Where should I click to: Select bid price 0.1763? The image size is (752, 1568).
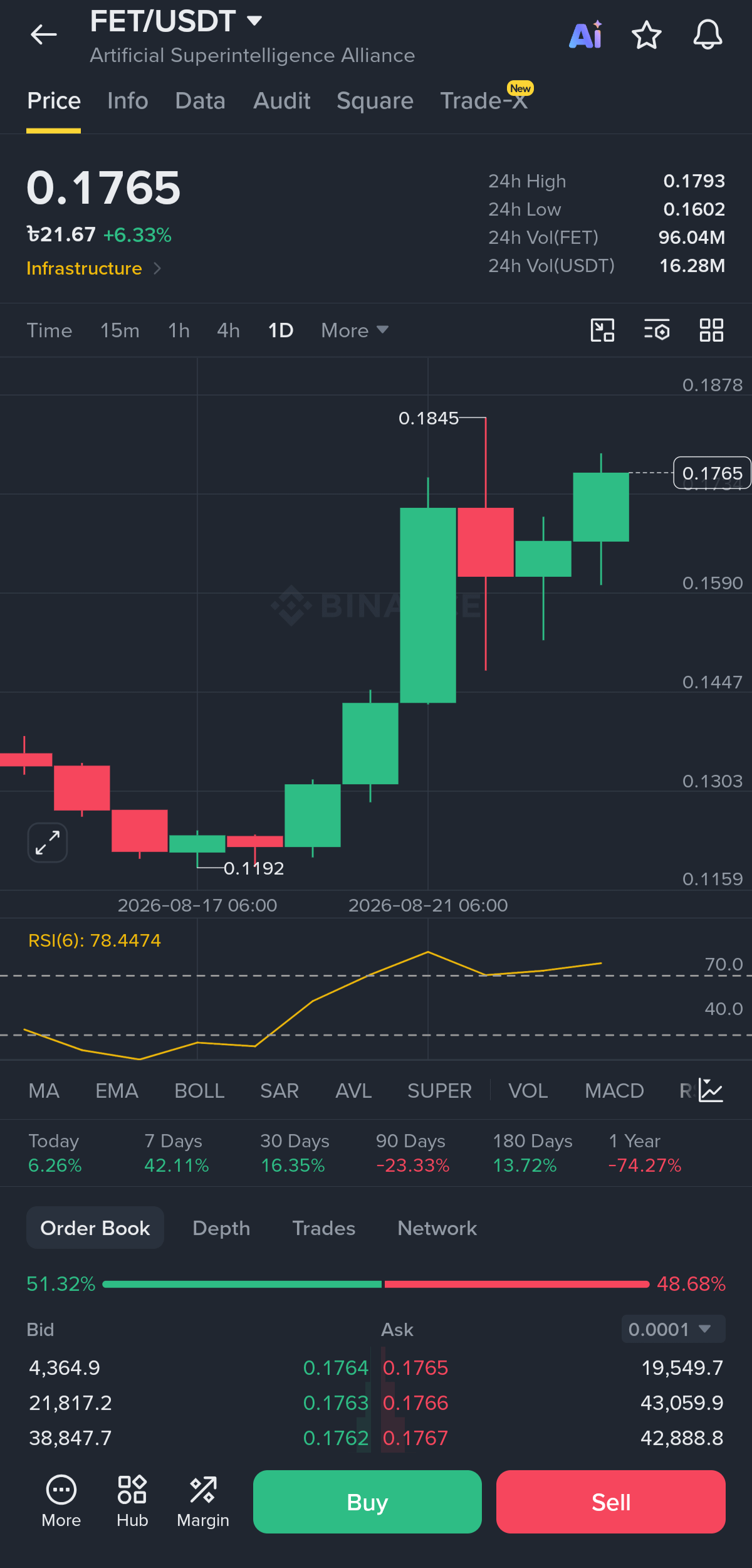click(x=336, y=1402)
